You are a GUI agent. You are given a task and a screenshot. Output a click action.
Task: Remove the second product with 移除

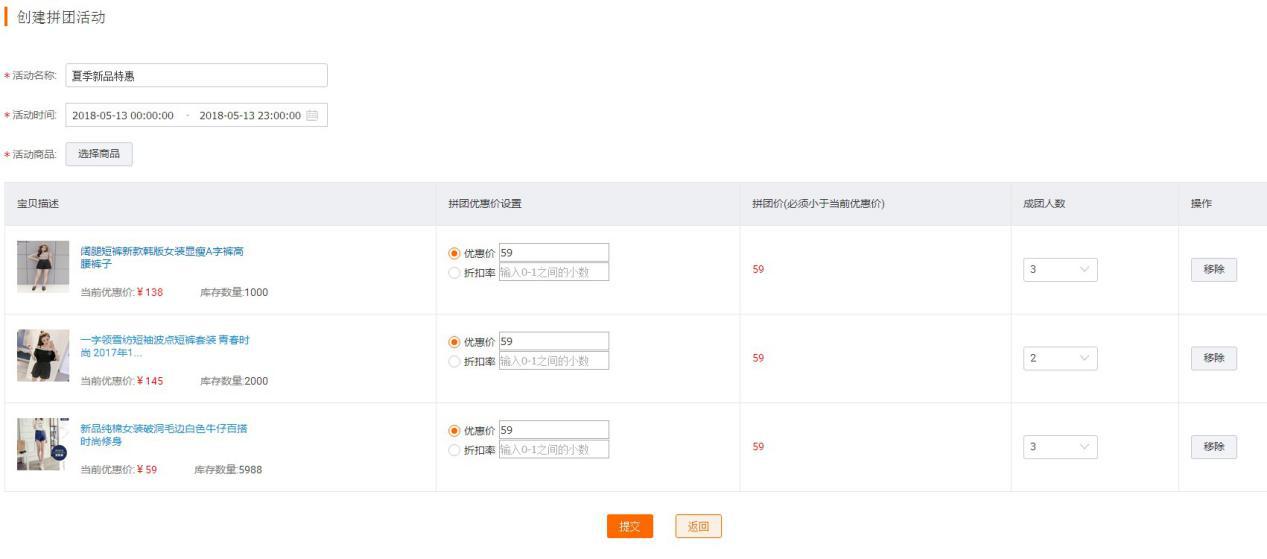(1213, 358)
